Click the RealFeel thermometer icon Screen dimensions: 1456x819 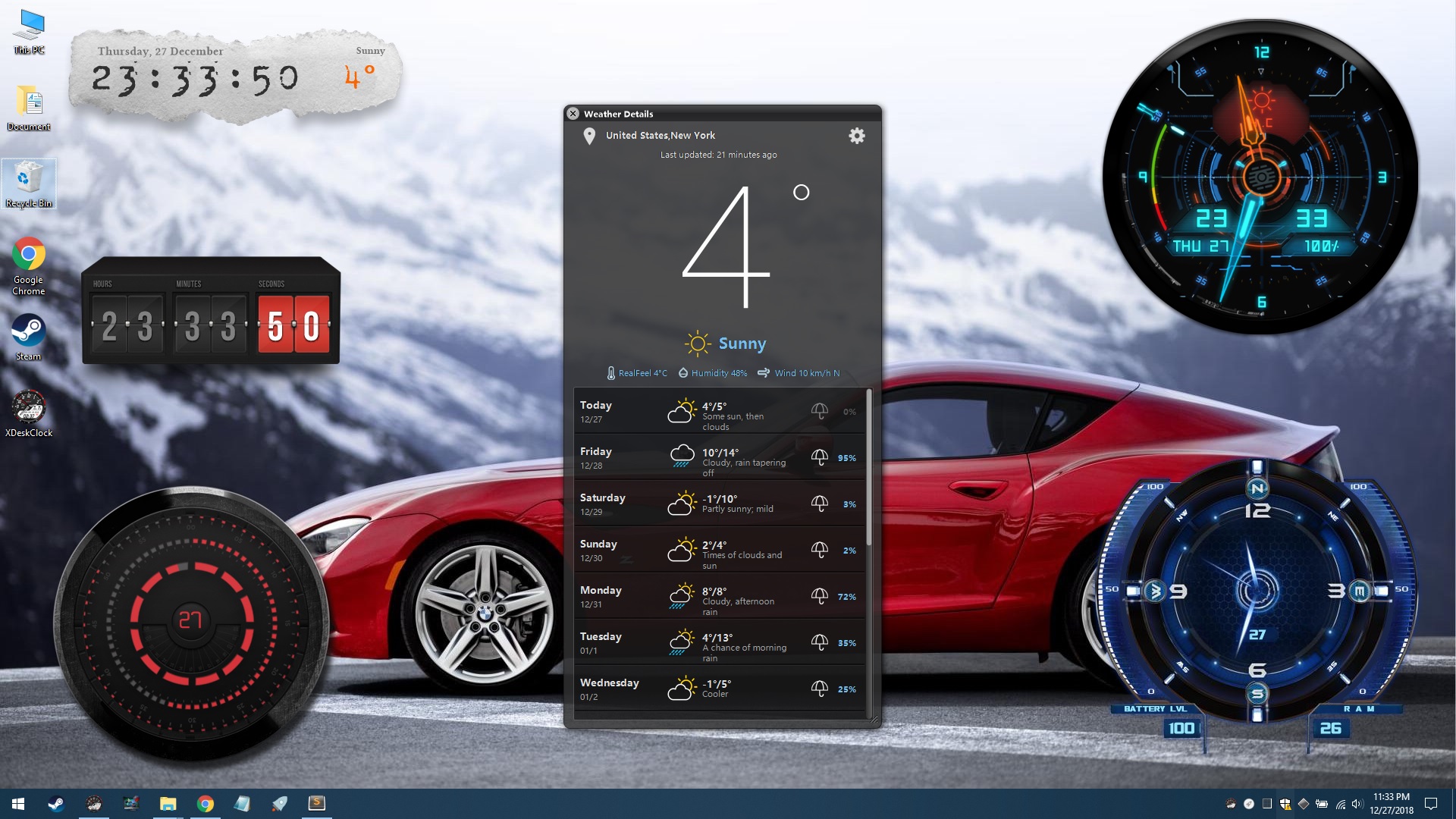point(611,373)
